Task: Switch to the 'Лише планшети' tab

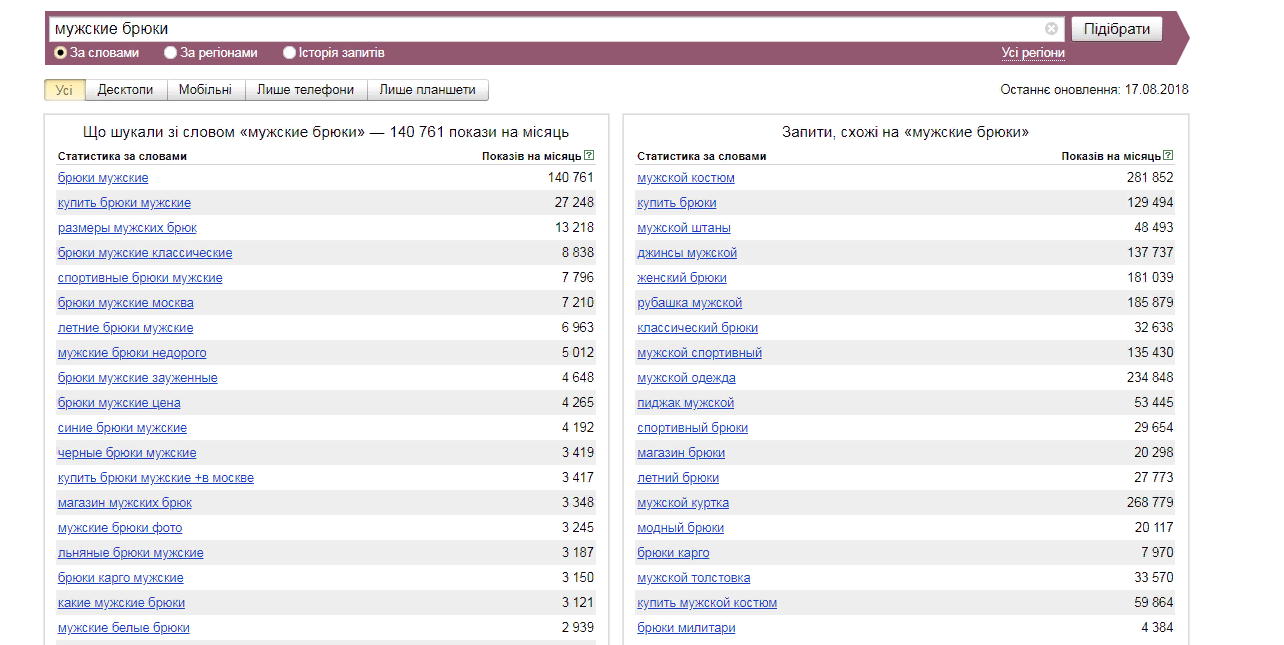Action: [428, 90]
